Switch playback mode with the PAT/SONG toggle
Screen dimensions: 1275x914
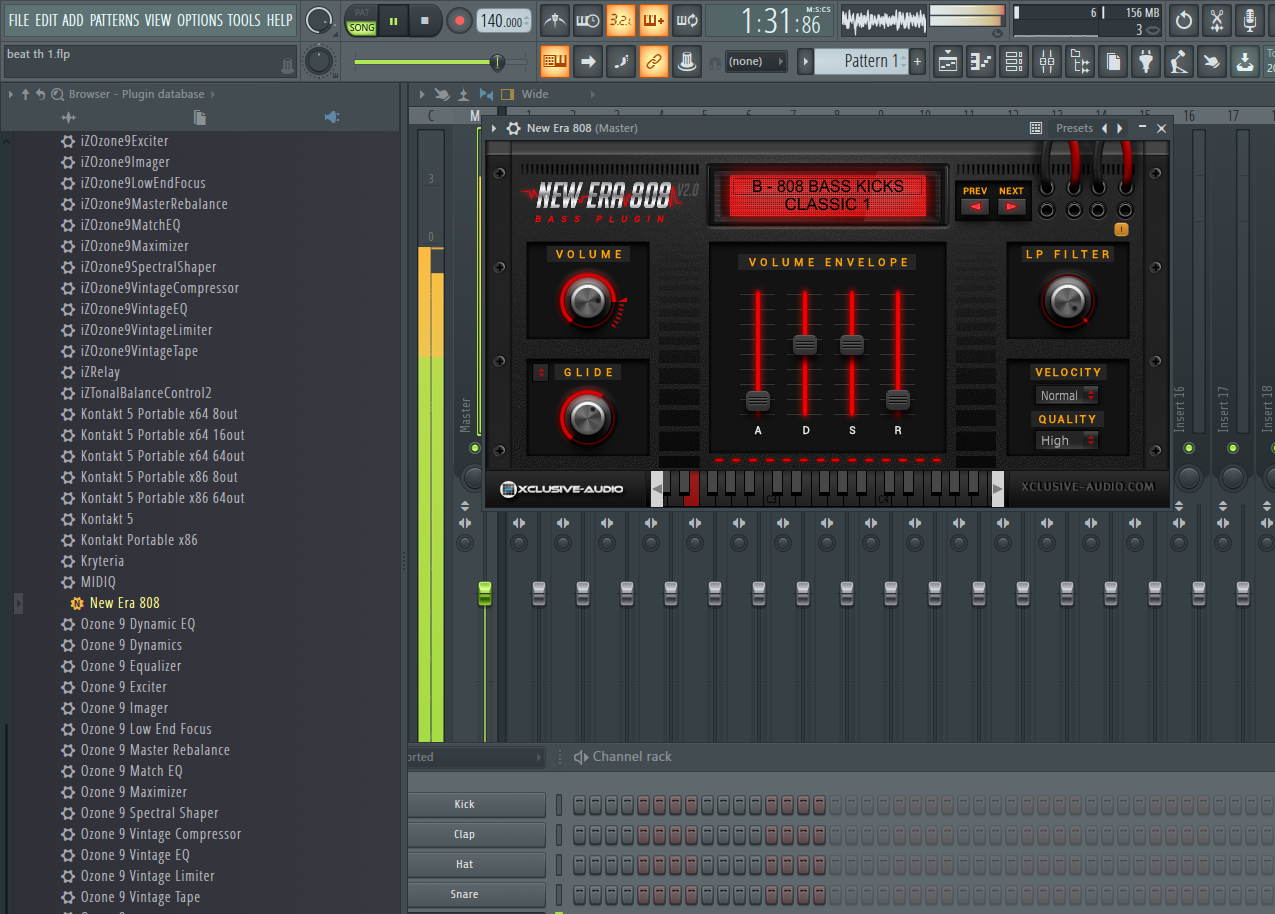pyautogui.click(x=362, y=21)
